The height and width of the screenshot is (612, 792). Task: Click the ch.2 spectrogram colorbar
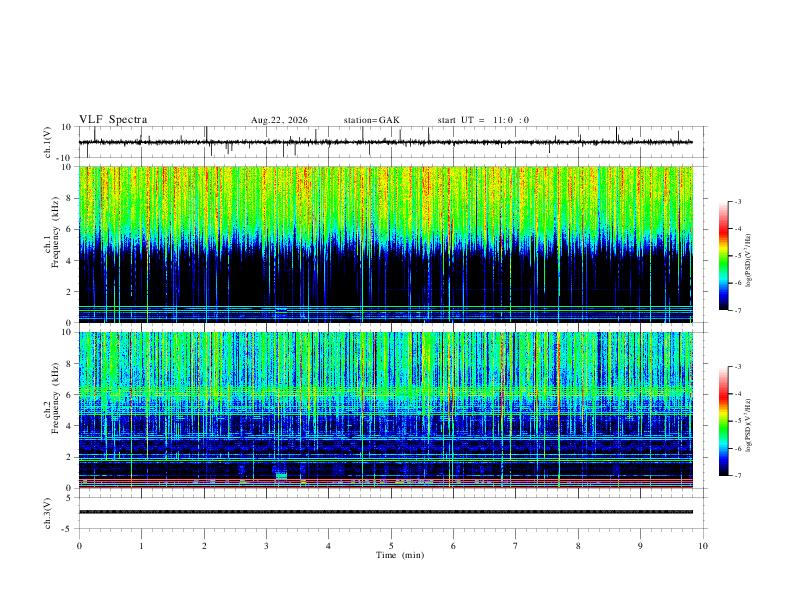point(723,421)
